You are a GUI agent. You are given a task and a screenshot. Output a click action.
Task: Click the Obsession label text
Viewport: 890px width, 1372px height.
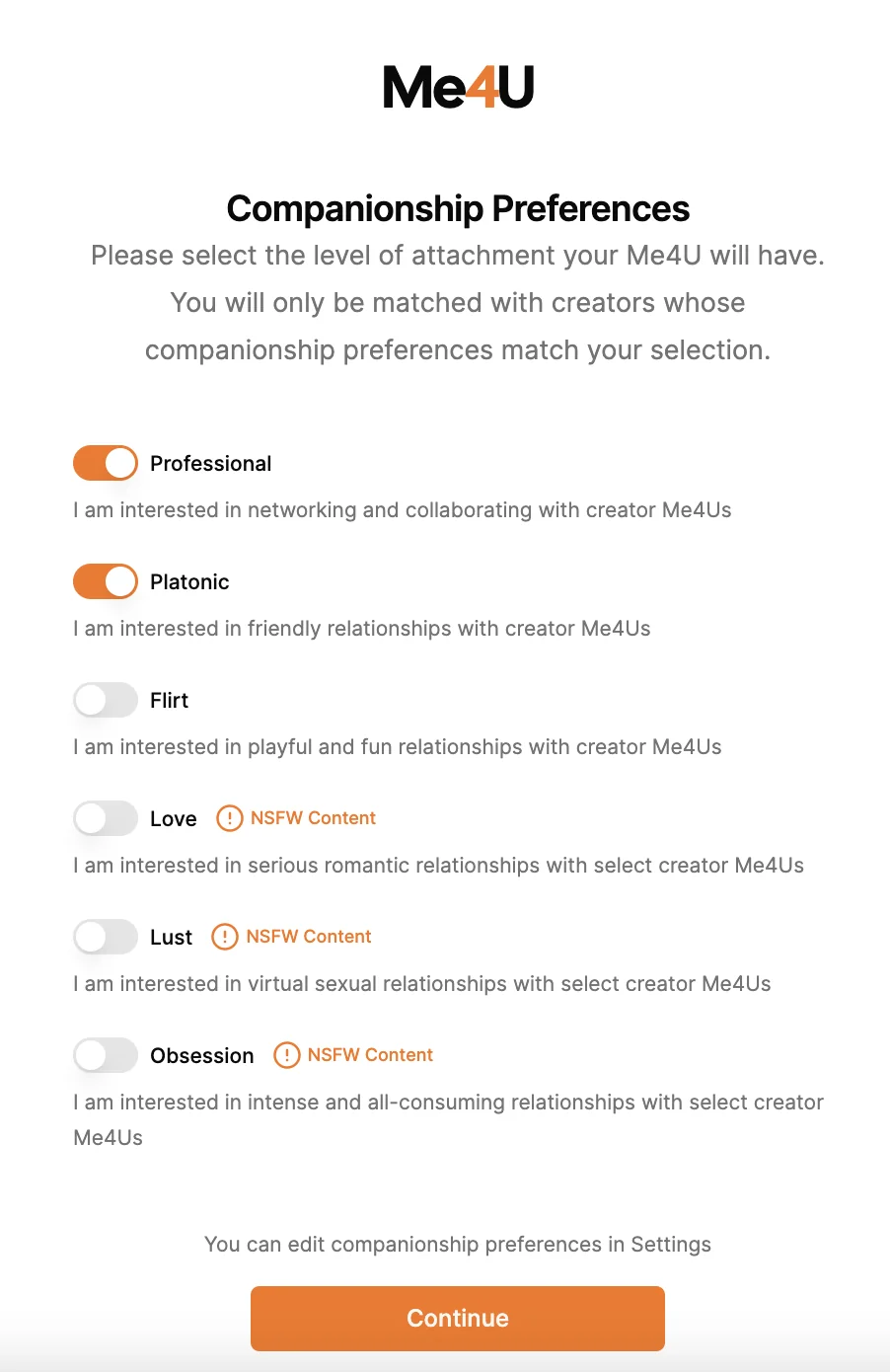[201, 1056]
